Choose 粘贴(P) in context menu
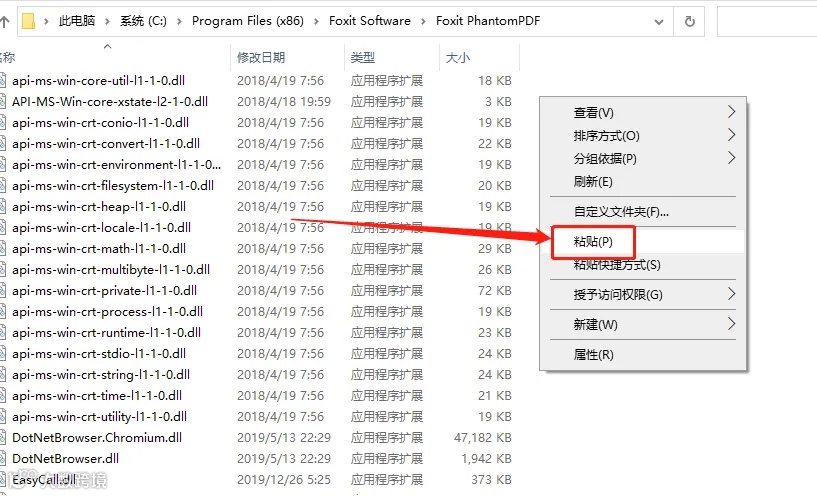The image size is (817, 496). [643, 242]
